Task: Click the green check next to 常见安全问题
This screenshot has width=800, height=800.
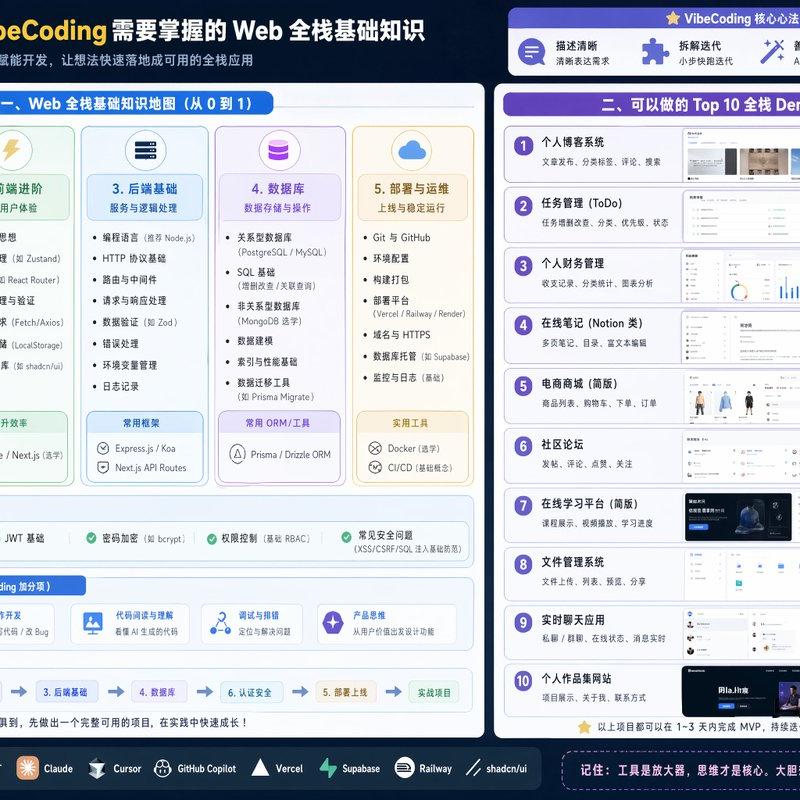Action: pyautogui.click(x=346, y=537)
